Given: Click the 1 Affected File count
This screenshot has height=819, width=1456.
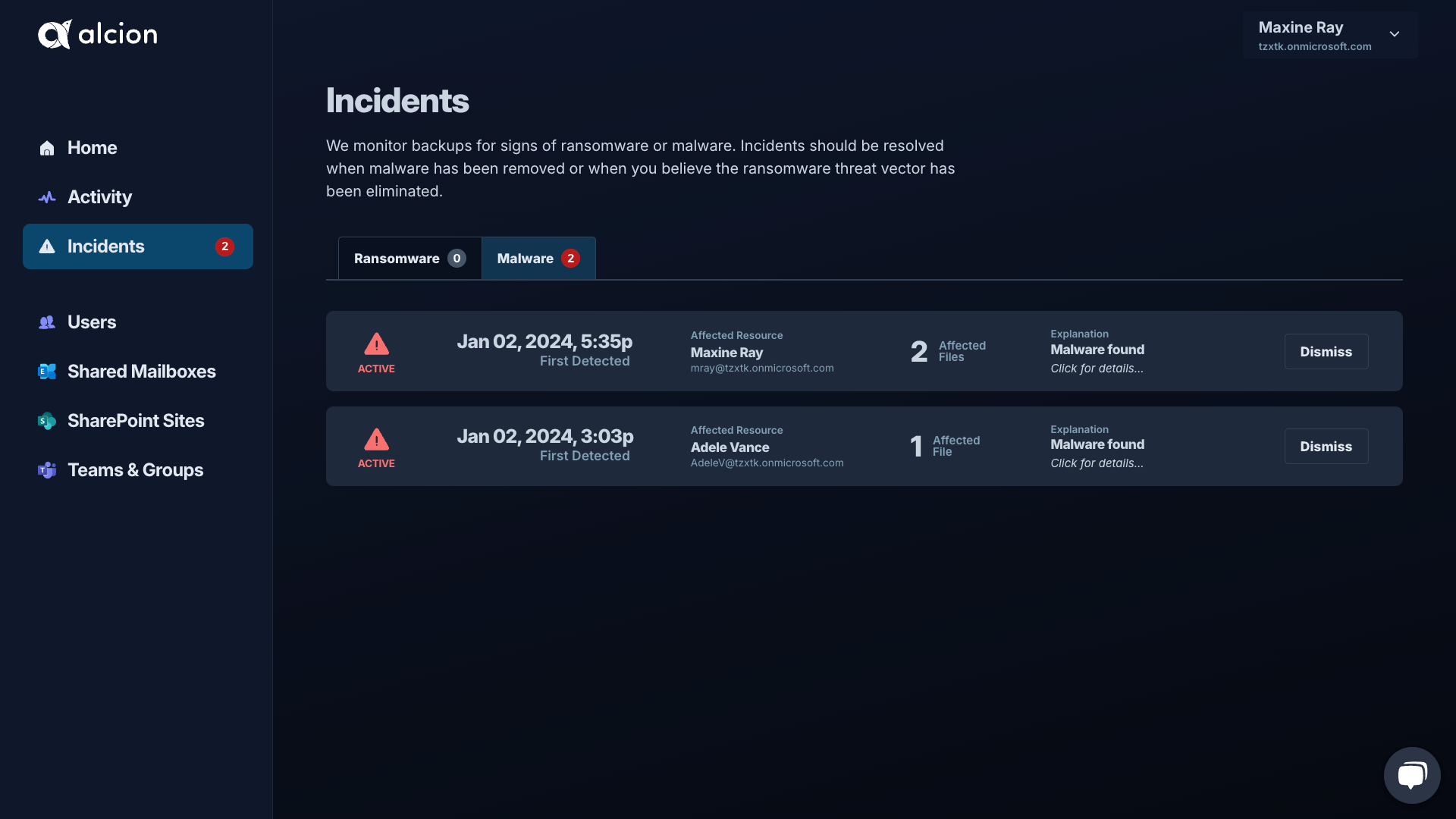Looking at the screenshot, I should 945,446.
